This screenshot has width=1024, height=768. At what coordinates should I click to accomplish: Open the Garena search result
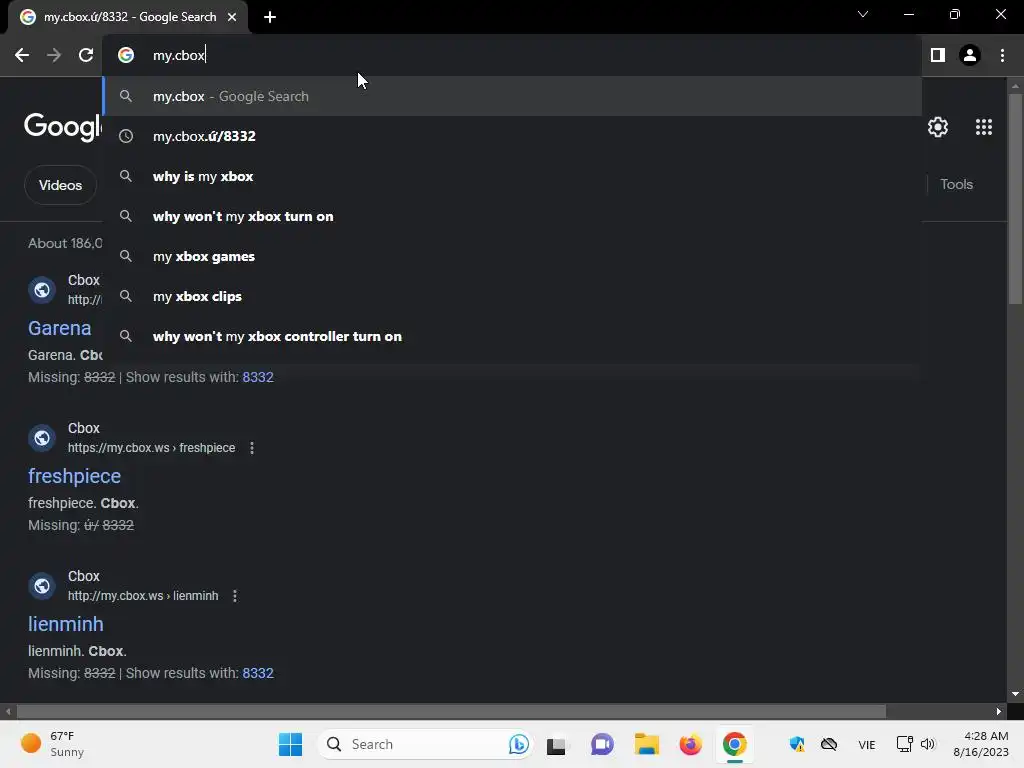tap(59, 328)
